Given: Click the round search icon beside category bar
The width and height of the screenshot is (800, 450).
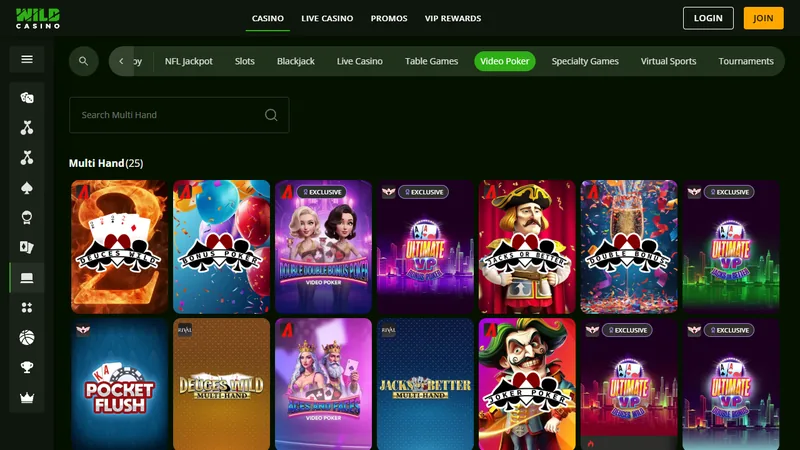Looking at the screenshot, I should coord(84,61).
